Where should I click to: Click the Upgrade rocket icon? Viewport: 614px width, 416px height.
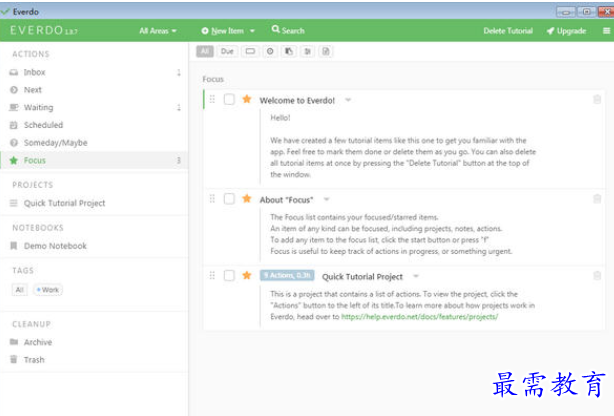click(550, 31)
